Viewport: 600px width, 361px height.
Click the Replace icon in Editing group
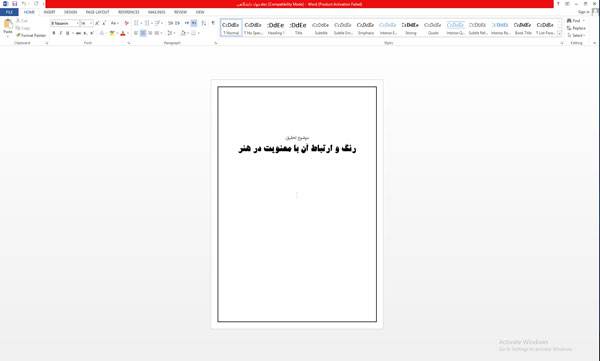point(576,28)
